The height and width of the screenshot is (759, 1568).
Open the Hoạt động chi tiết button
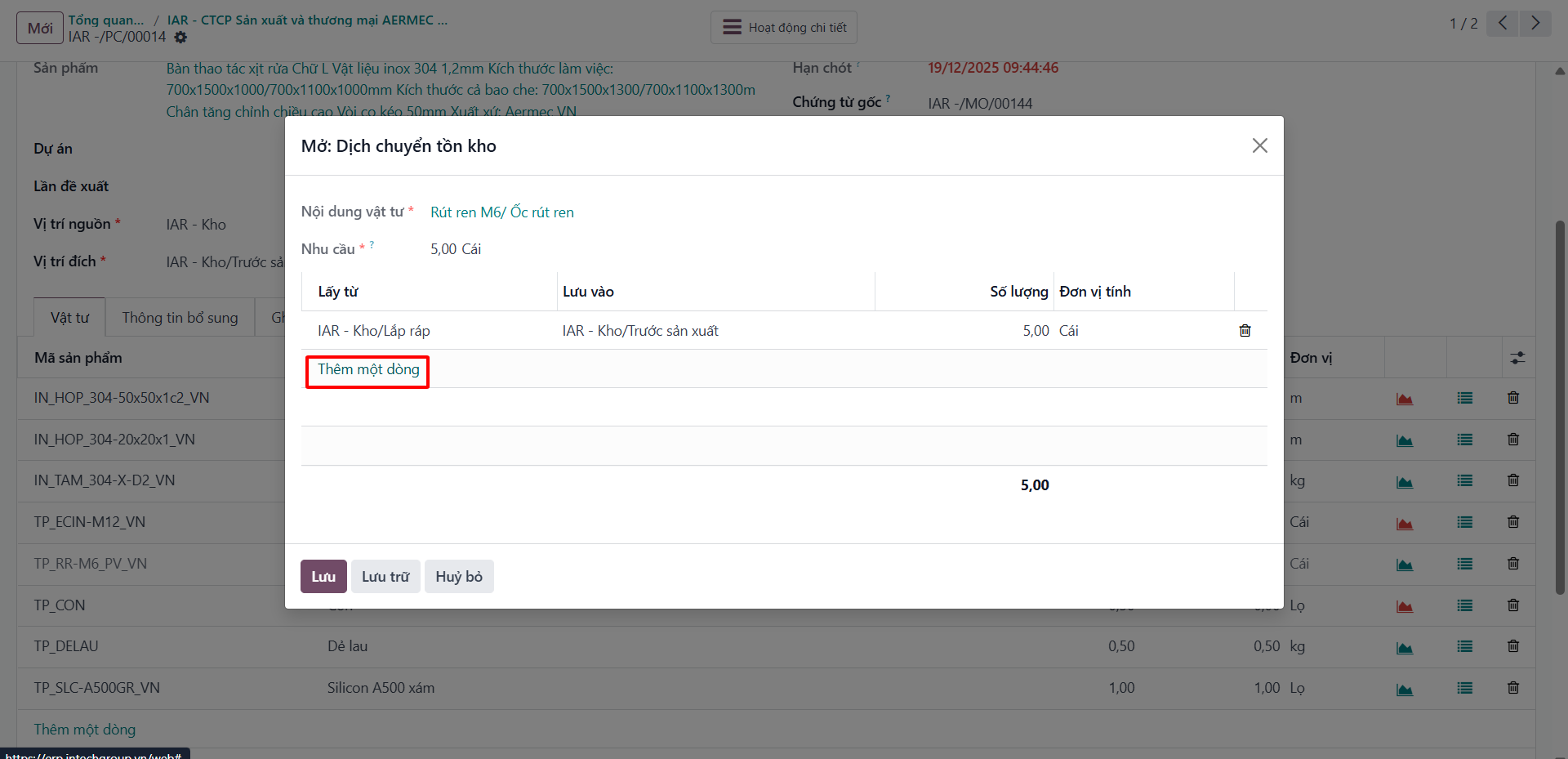tap(784, 28)
